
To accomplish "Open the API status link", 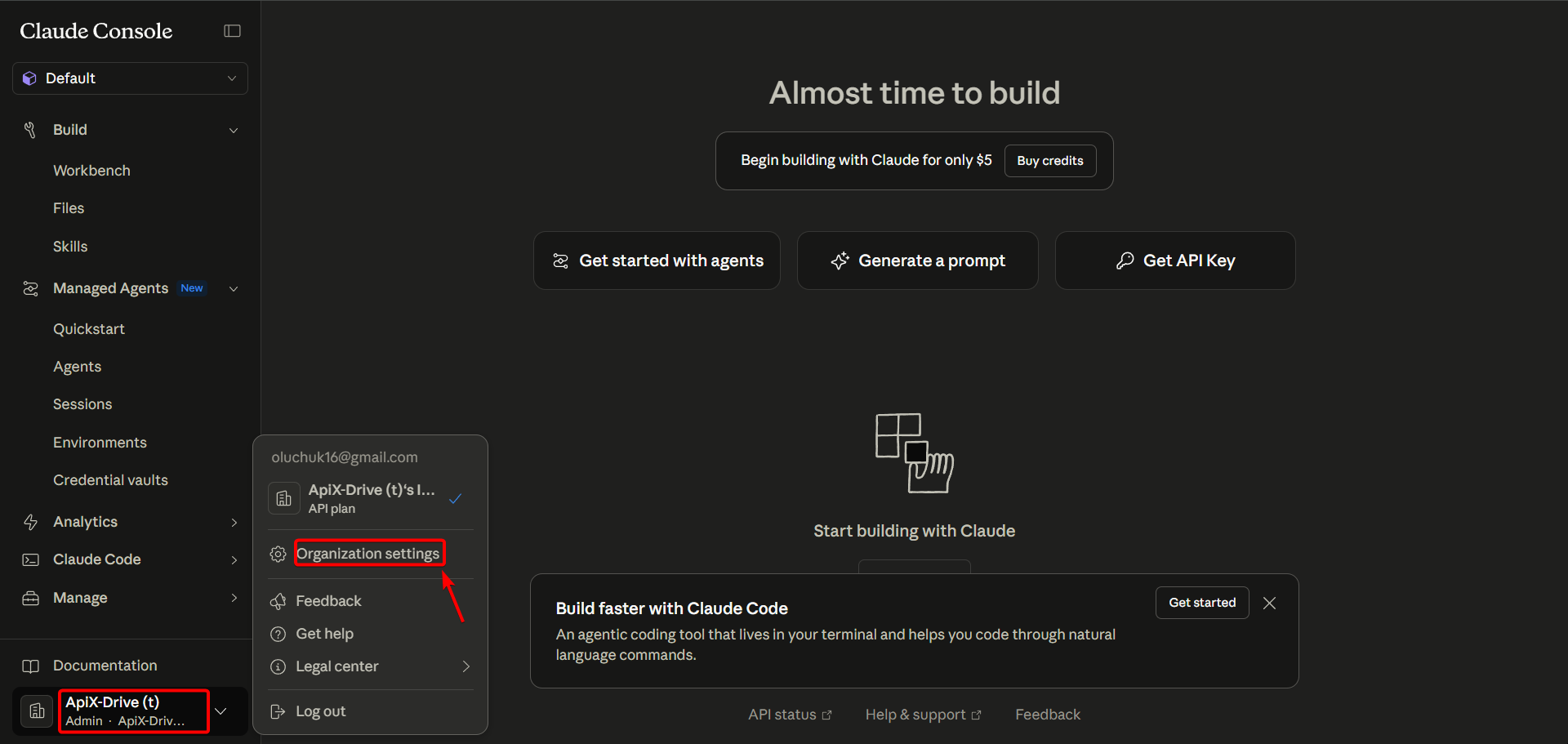I will (x=790, y=715).
